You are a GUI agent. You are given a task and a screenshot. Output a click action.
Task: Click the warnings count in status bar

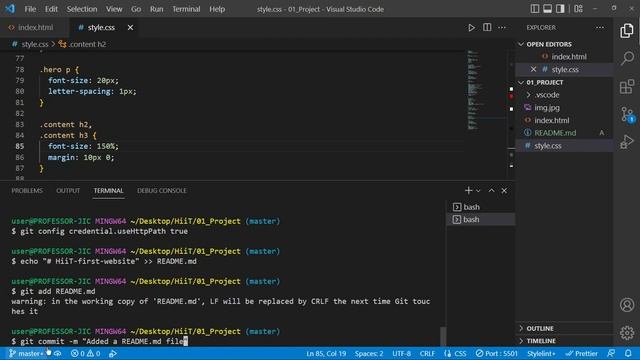(93, 353)
